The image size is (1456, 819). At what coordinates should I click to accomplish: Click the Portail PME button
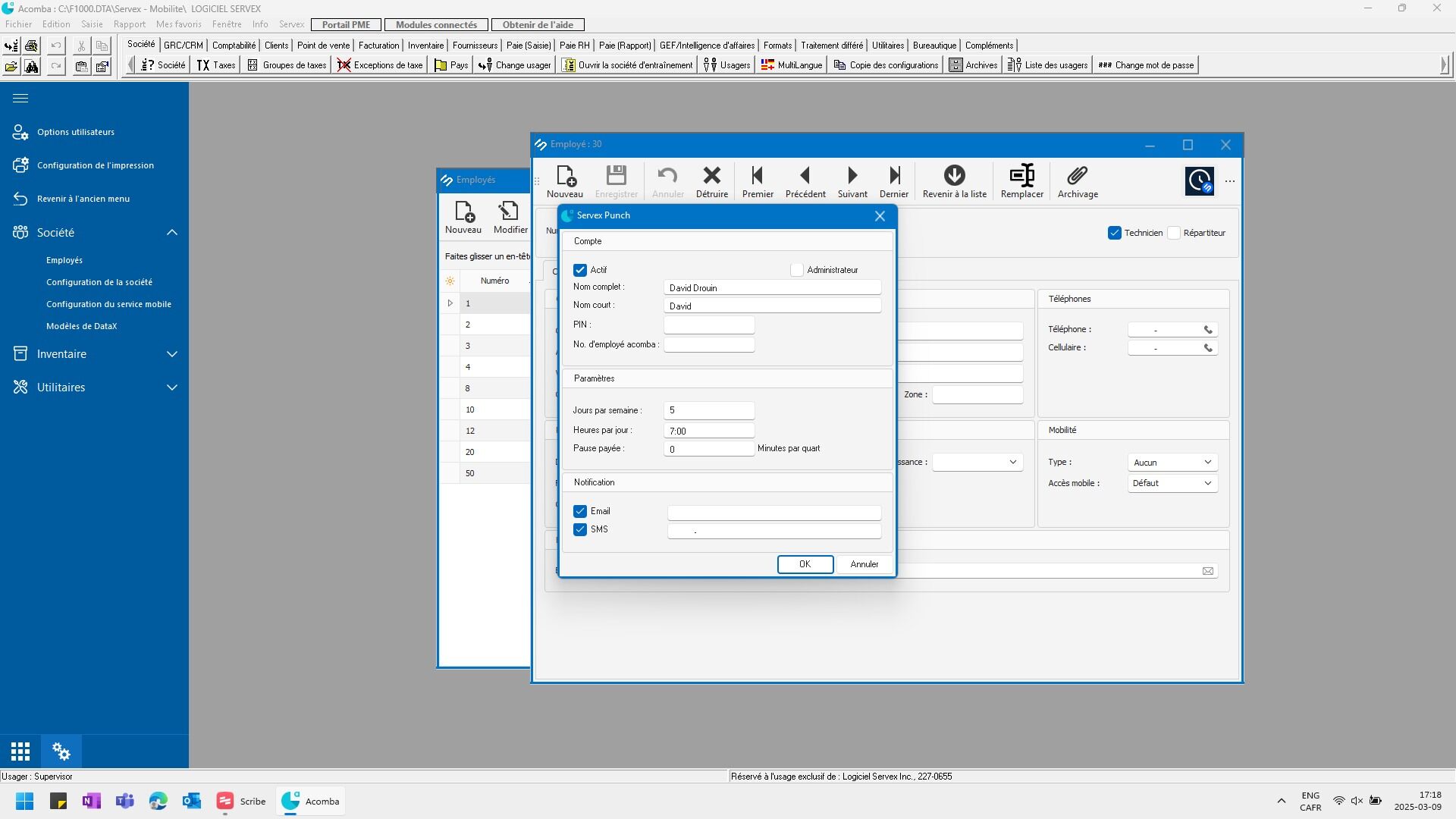(x=346, y=24)
